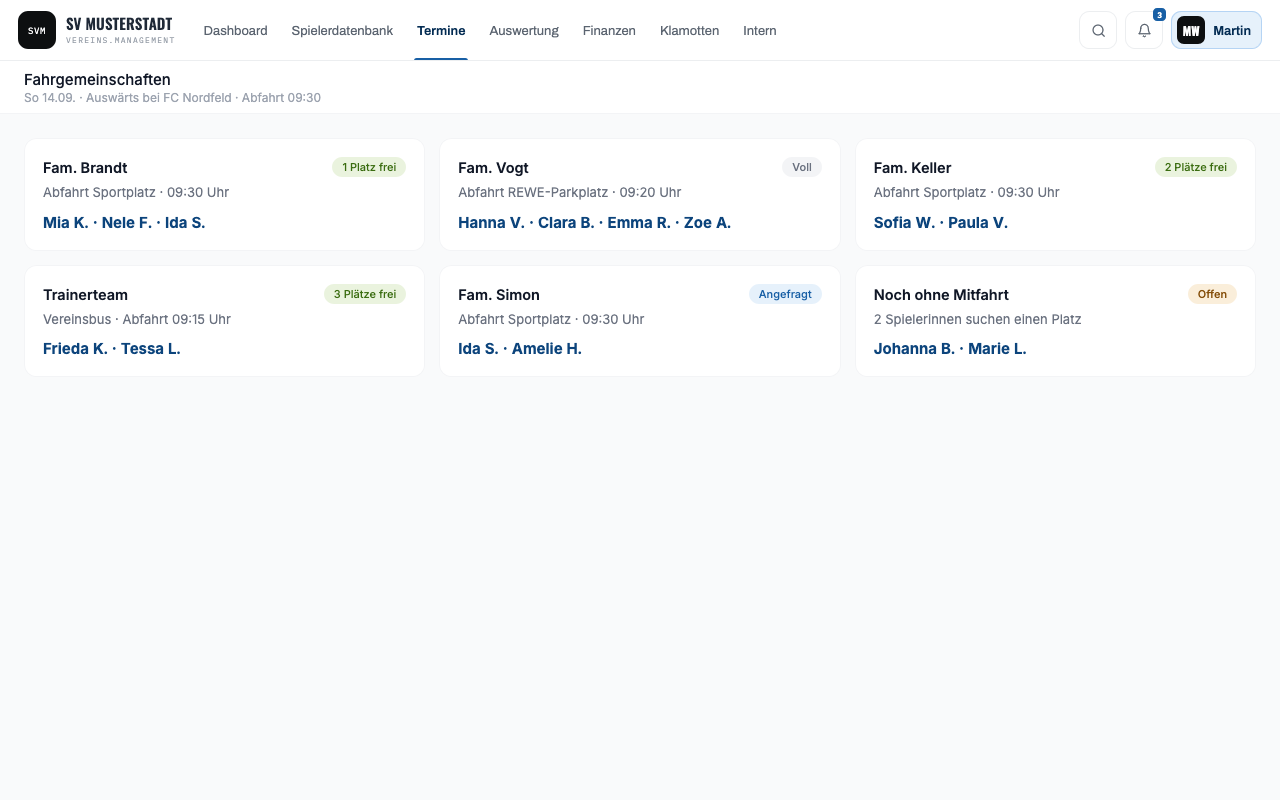Image resolution: width=1280 pixels, height=800 pixels.
Task: Open player link Sofia W.
Action: pyautogui.click(x=904, y=223)
